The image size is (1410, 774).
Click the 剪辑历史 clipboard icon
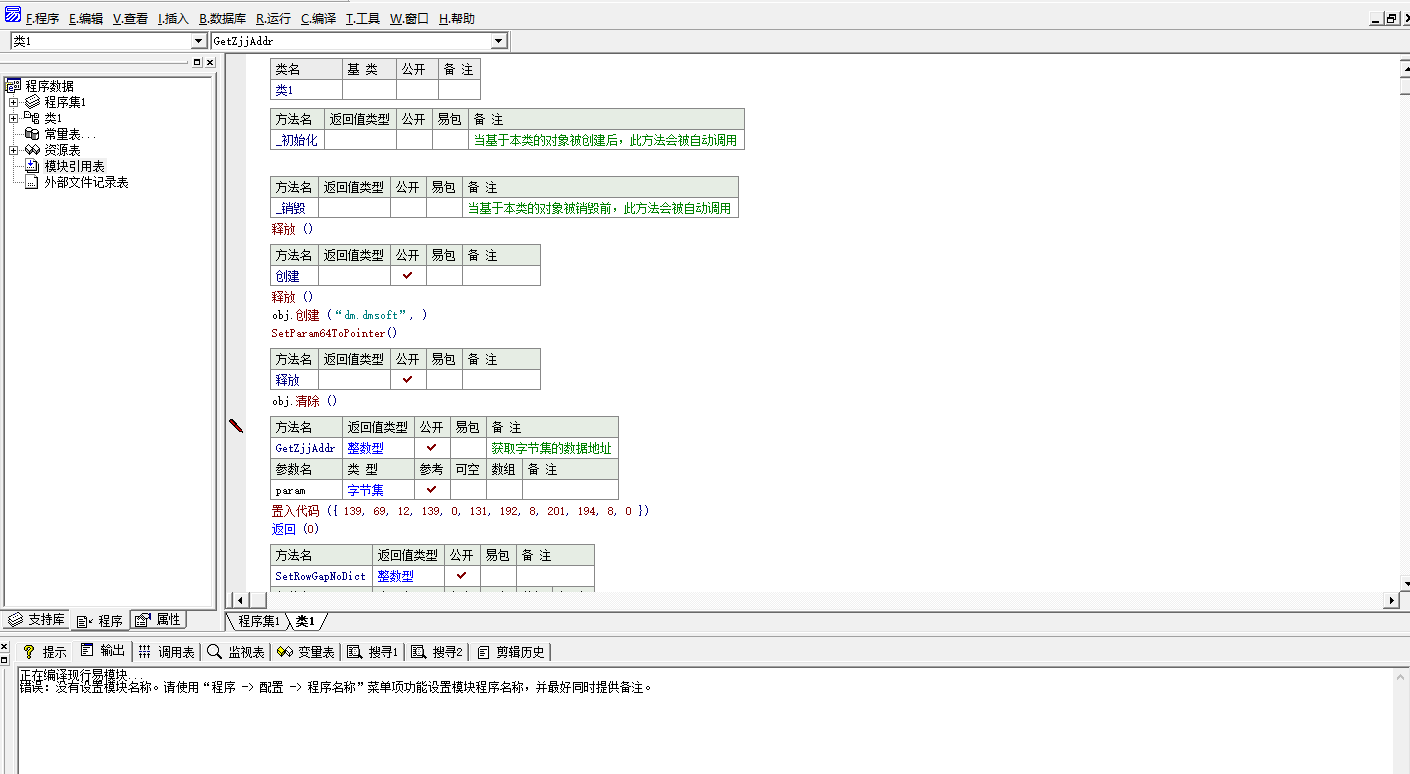[x=483, y=651]
